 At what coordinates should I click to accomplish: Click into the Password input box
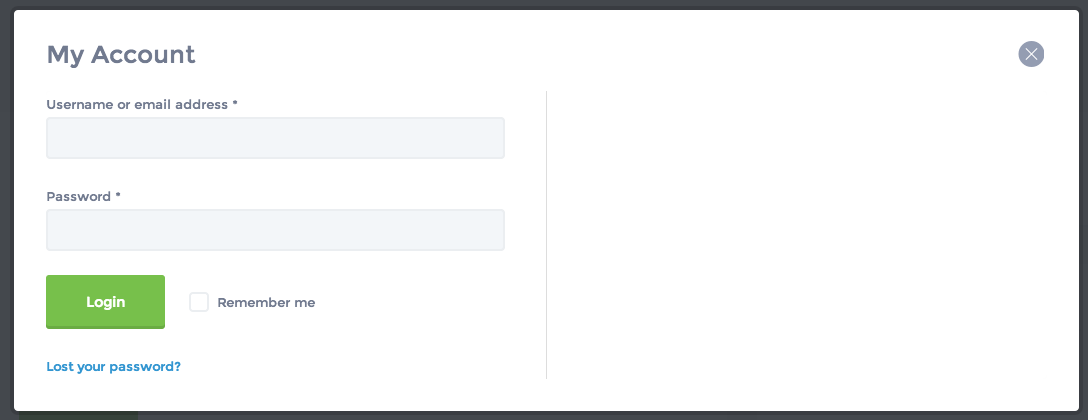275,230
